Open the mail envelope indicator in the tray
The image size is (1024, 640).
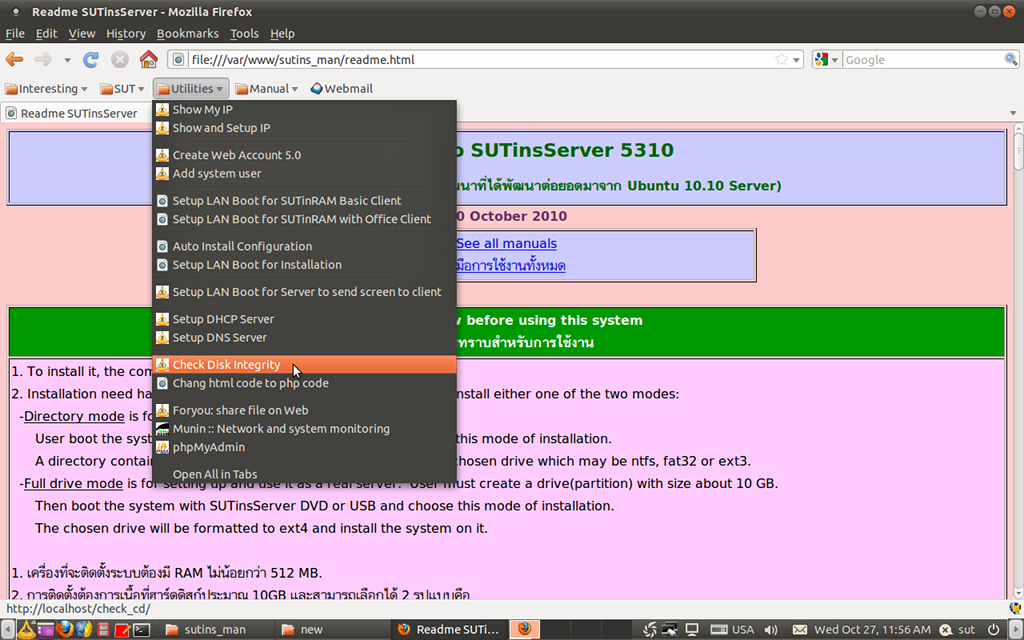[799, 630]
